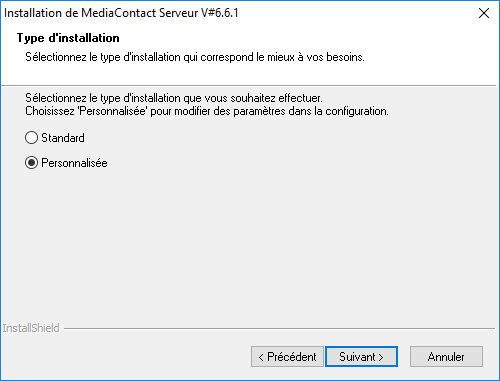Cancel the installation with Annuler
Screen dimensions: 500x381
pos(446,357)
